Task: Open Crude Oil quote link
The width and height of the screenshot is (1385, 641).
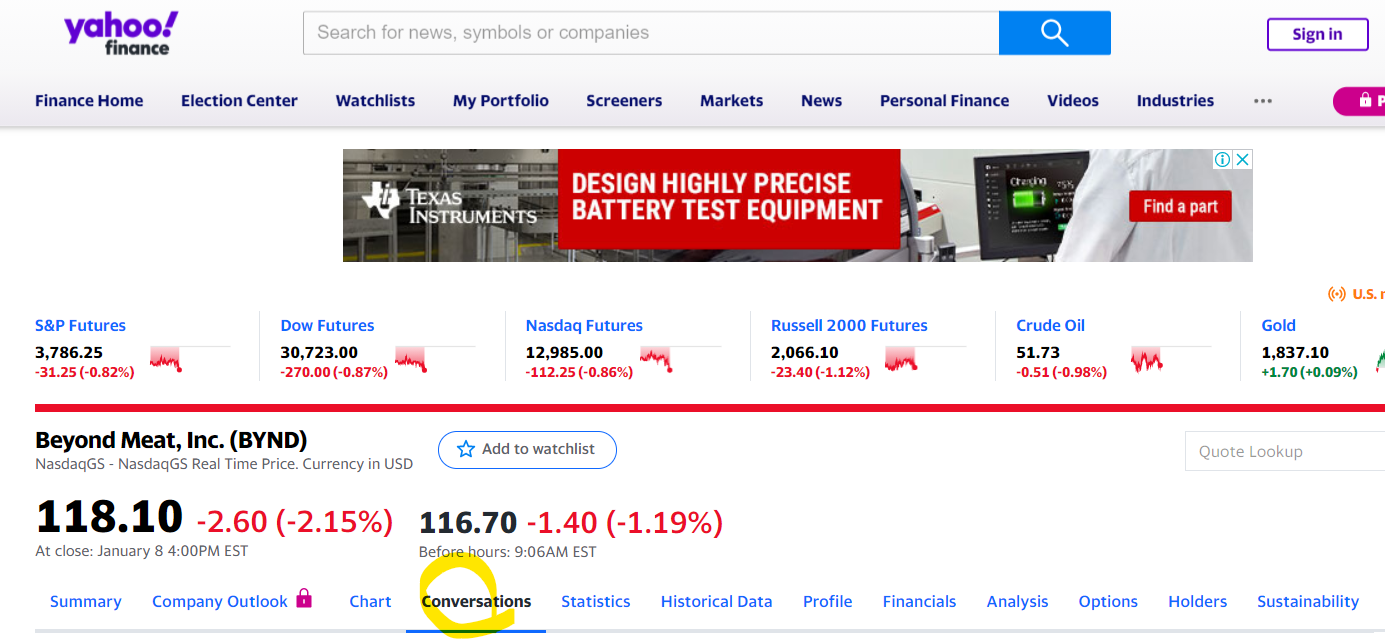Action: click(x=1050, y=325)
